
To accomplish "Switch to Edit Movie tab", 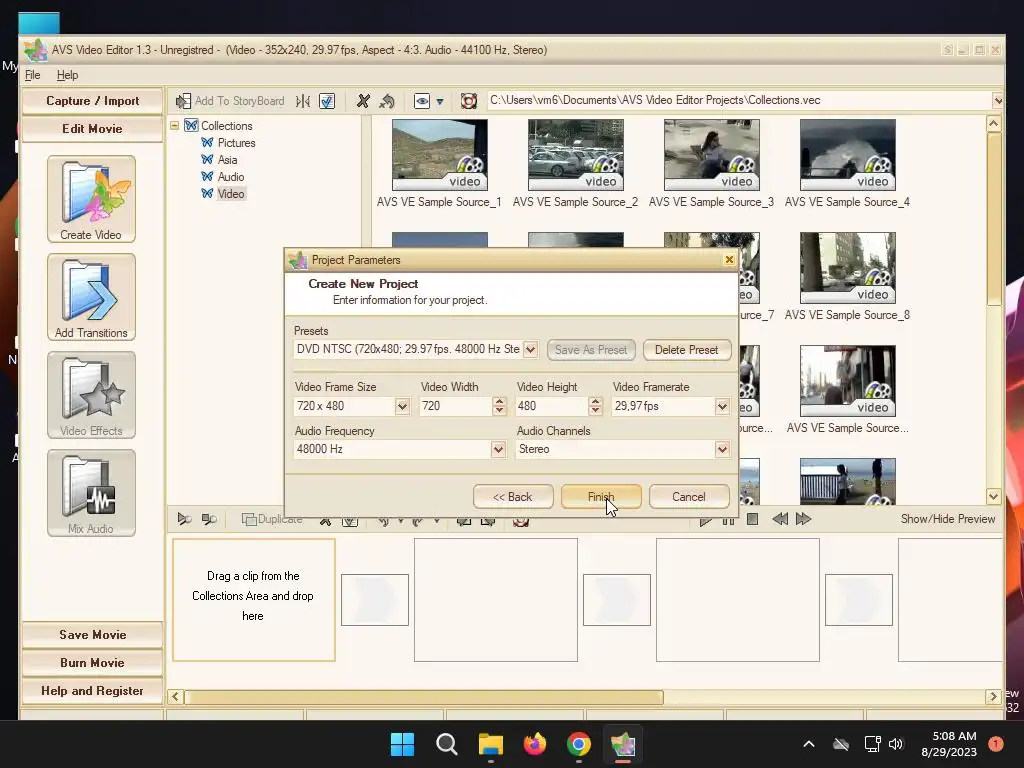I will 92,129.
